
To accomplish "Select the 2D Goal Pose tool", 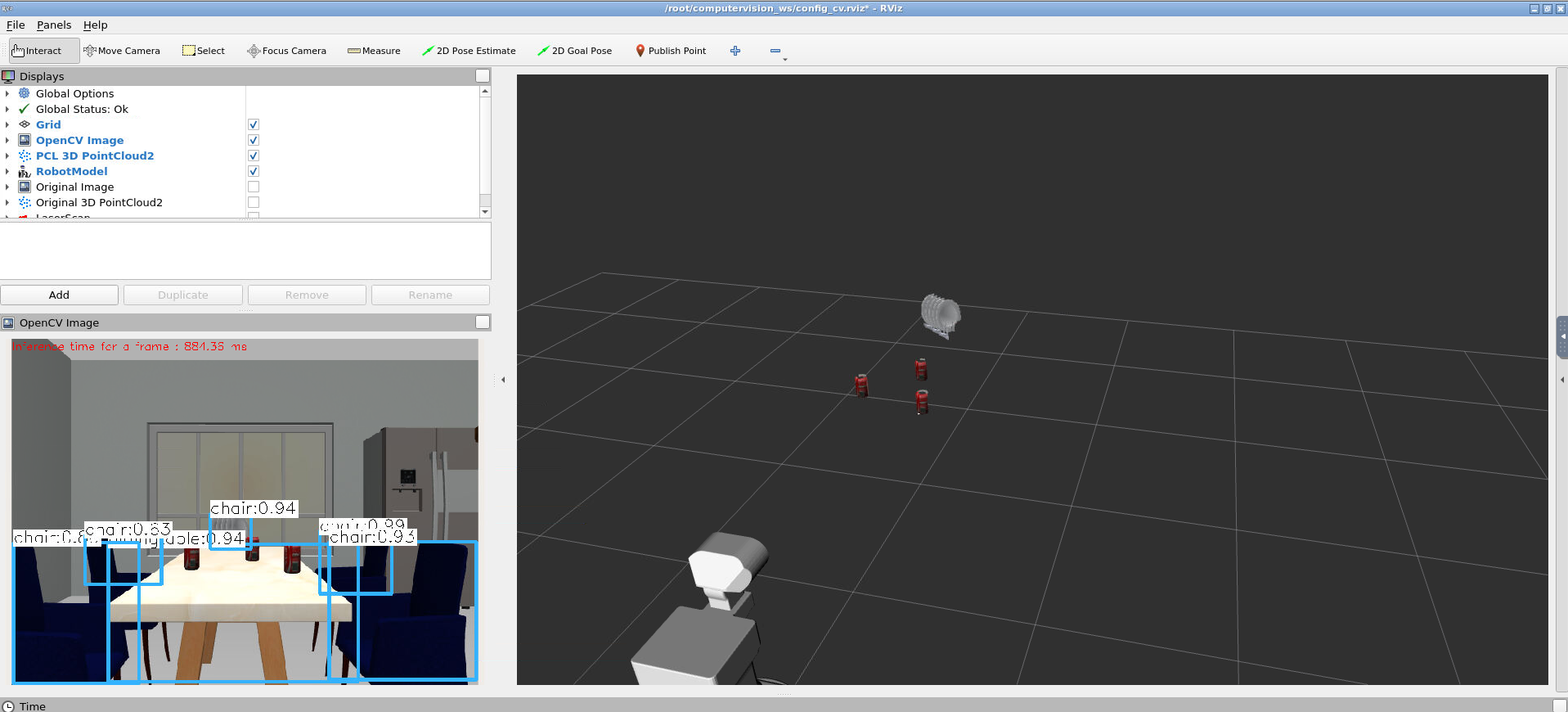I will (574, 51).
